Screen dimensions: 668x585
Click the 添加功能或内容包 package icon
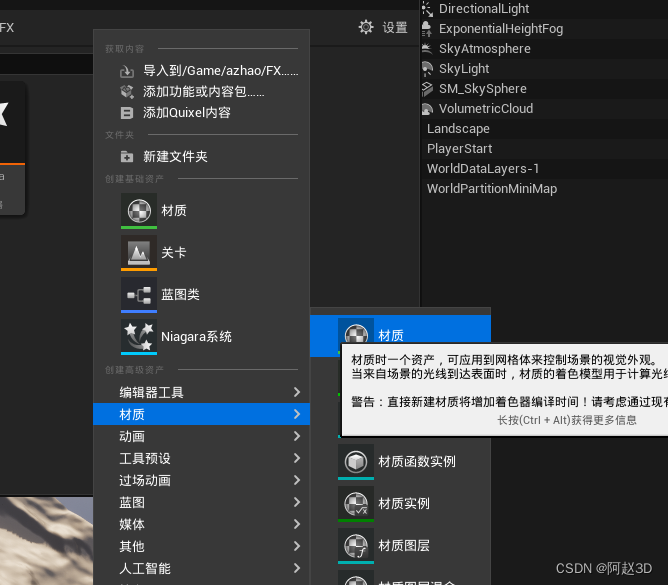click(x=127, y=92)
